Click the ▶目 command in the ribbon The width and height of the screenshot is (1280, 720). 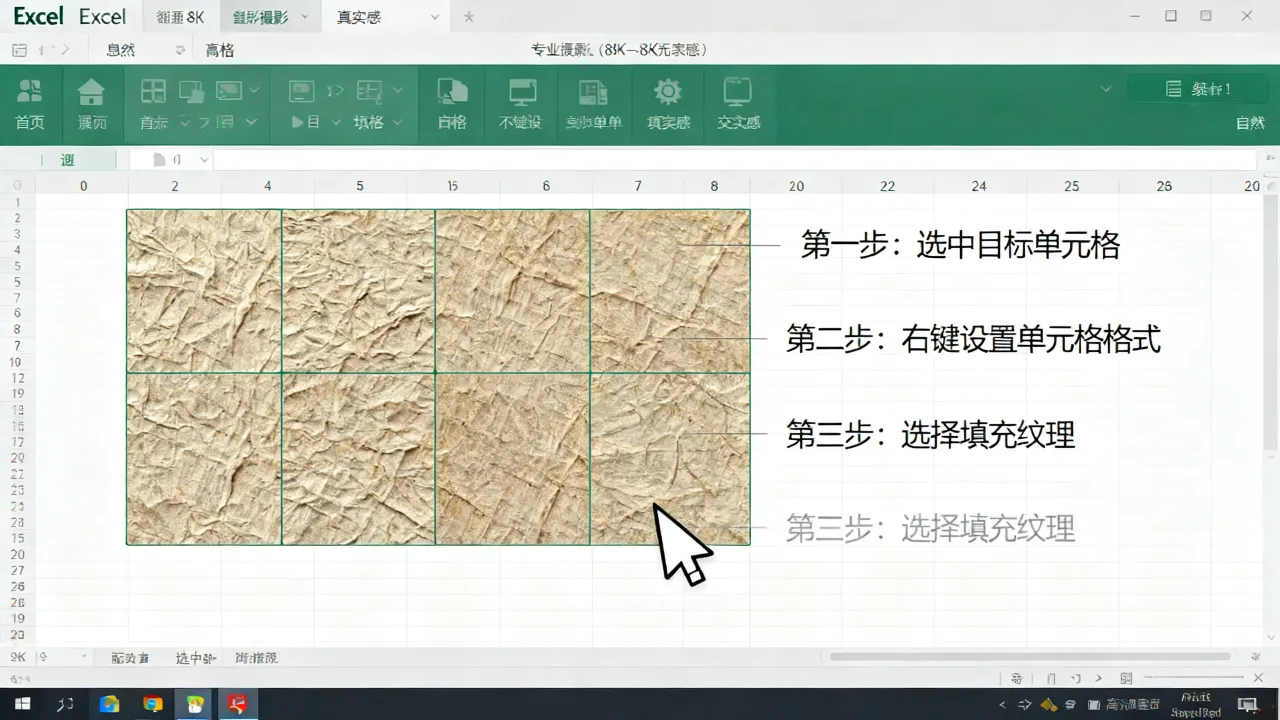click(x=305, y=122)
